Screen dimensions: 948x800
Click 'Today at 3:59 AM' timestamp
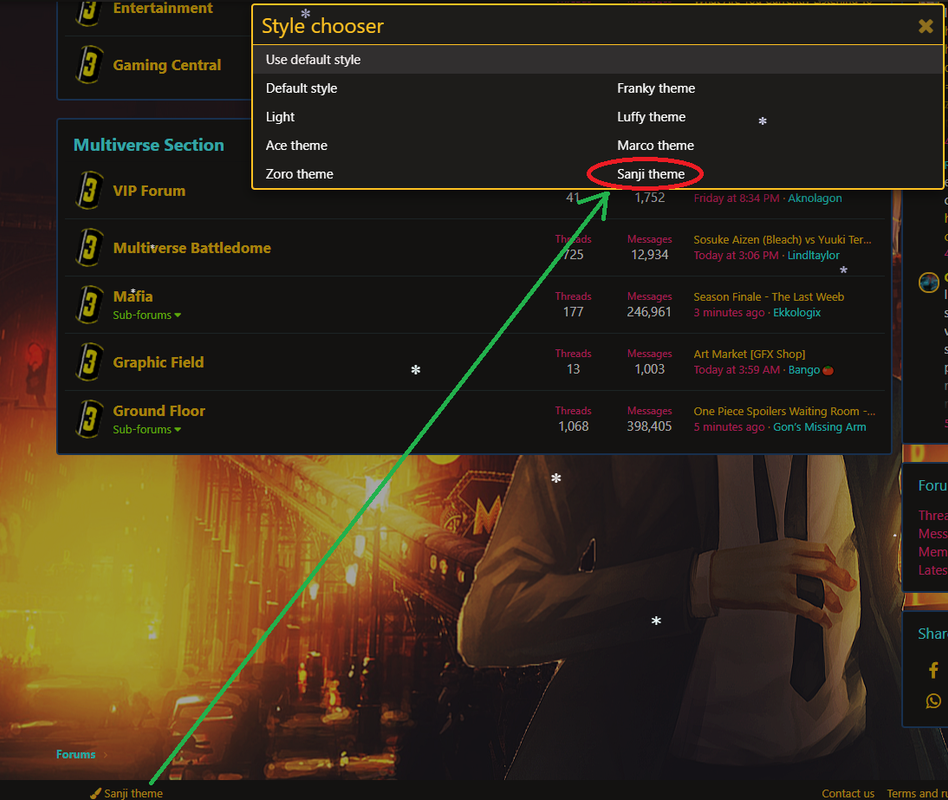tap(736, 370)
